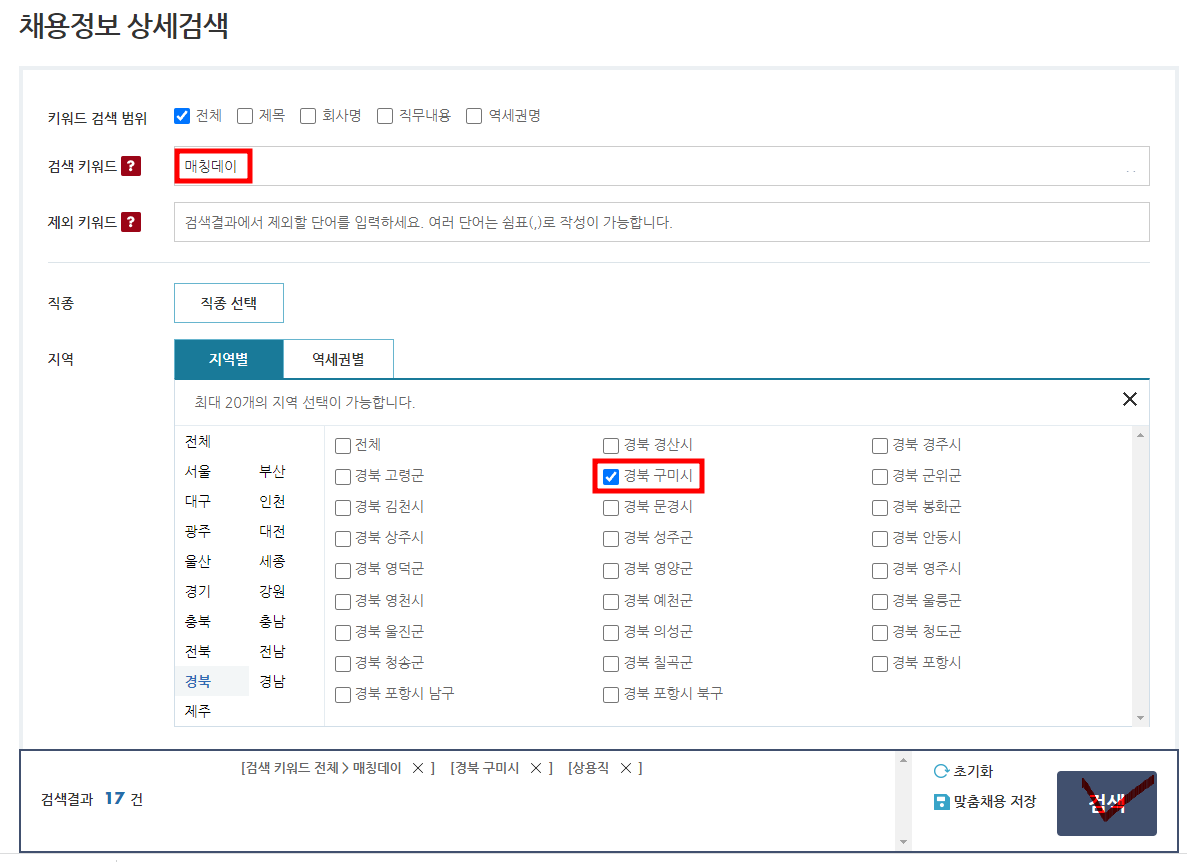1187x862 pixels.
Task: Check the 경북 포항시 checkbox
Action: click(879, 663)
